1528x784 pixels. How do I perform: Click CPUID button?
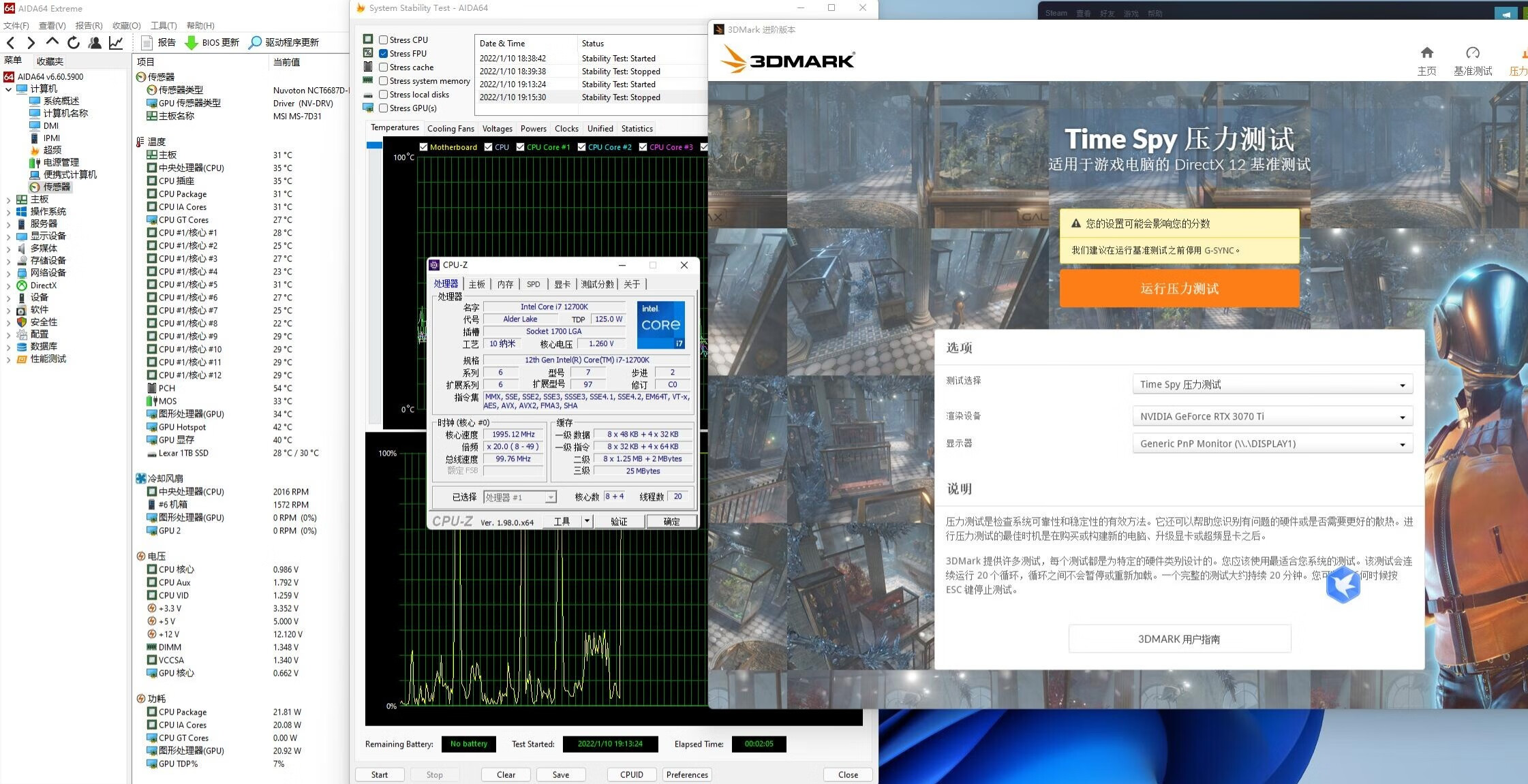click(632, 775)
